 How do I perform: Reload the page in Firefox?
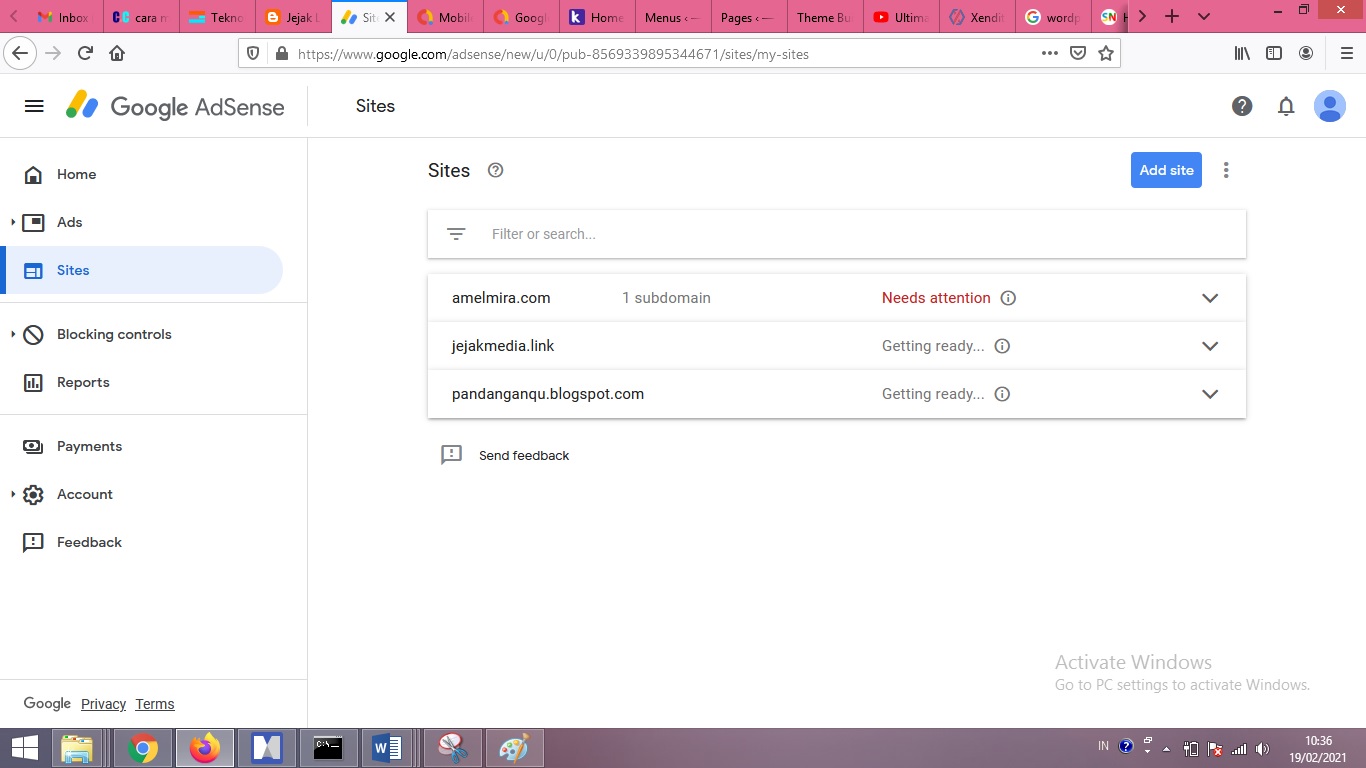[85, 53]
